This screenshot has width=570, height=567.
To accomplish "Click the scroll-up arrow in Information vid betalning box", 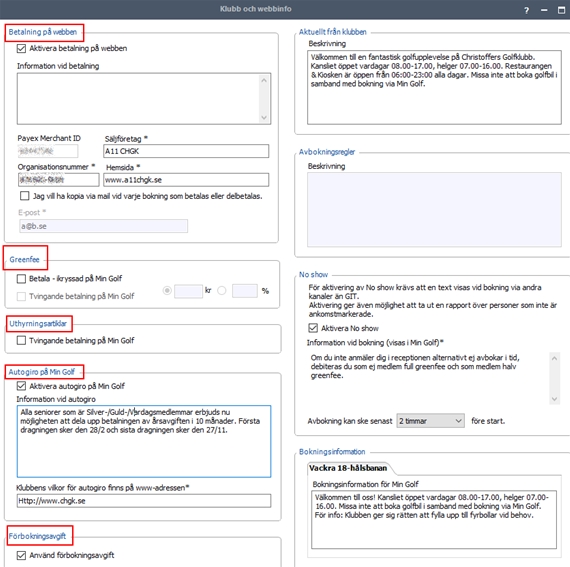I will coord(264,80).
